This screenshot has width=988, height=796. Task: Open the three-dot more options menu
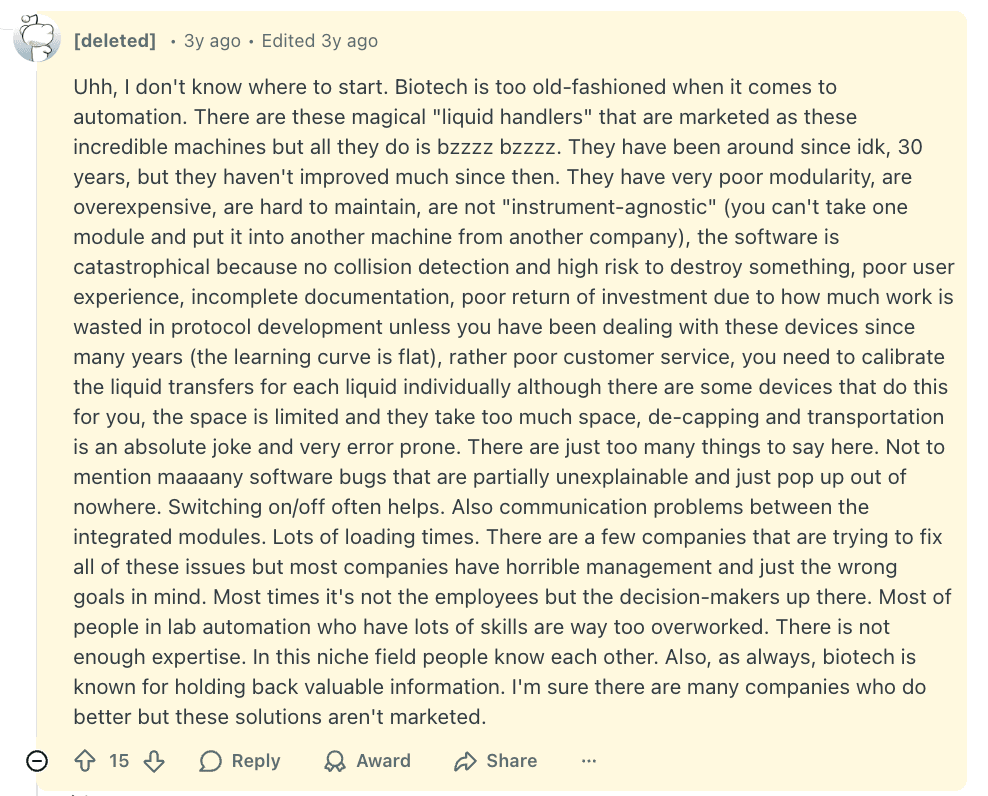589,761
